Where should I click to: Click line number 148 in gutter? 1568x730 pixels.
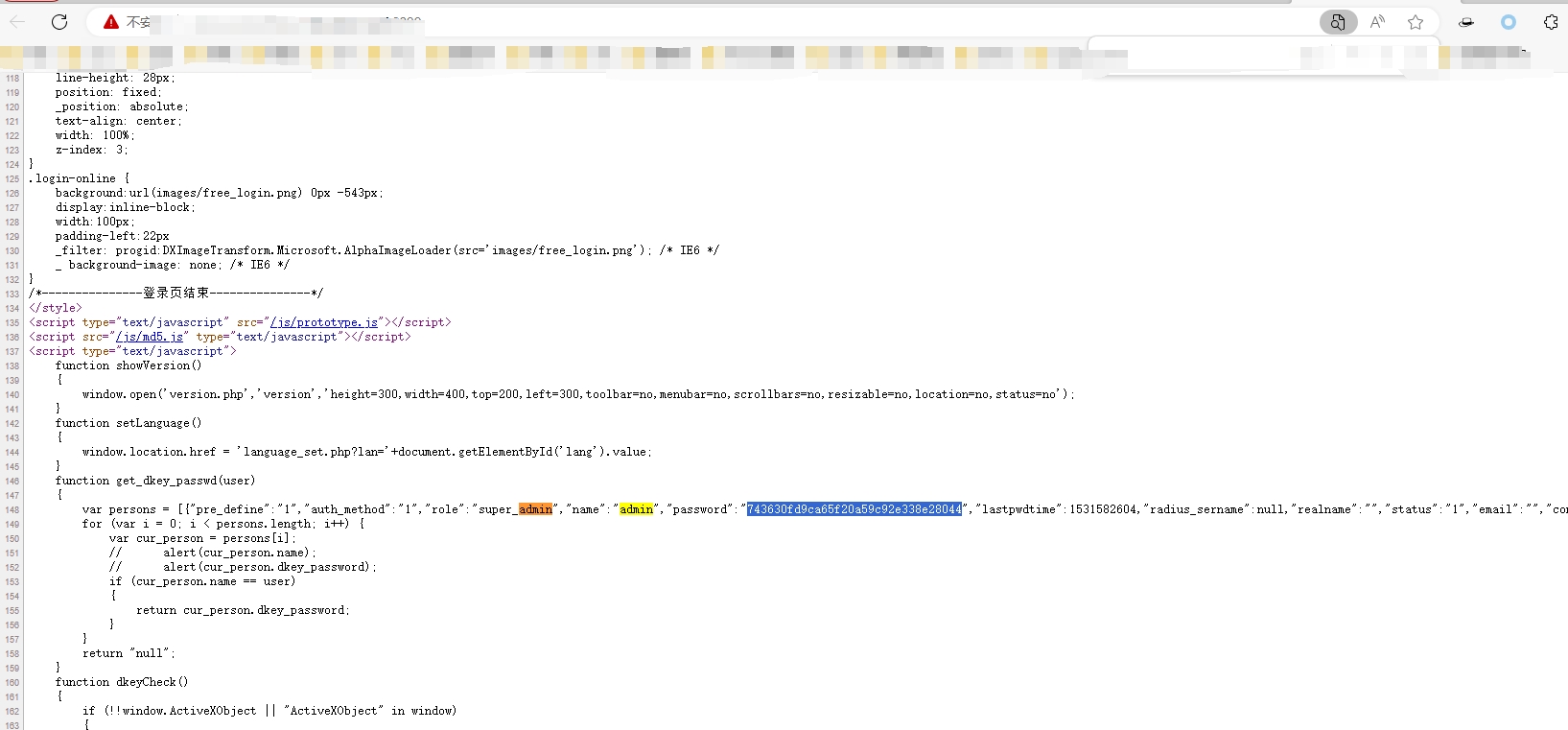point(12,510)
